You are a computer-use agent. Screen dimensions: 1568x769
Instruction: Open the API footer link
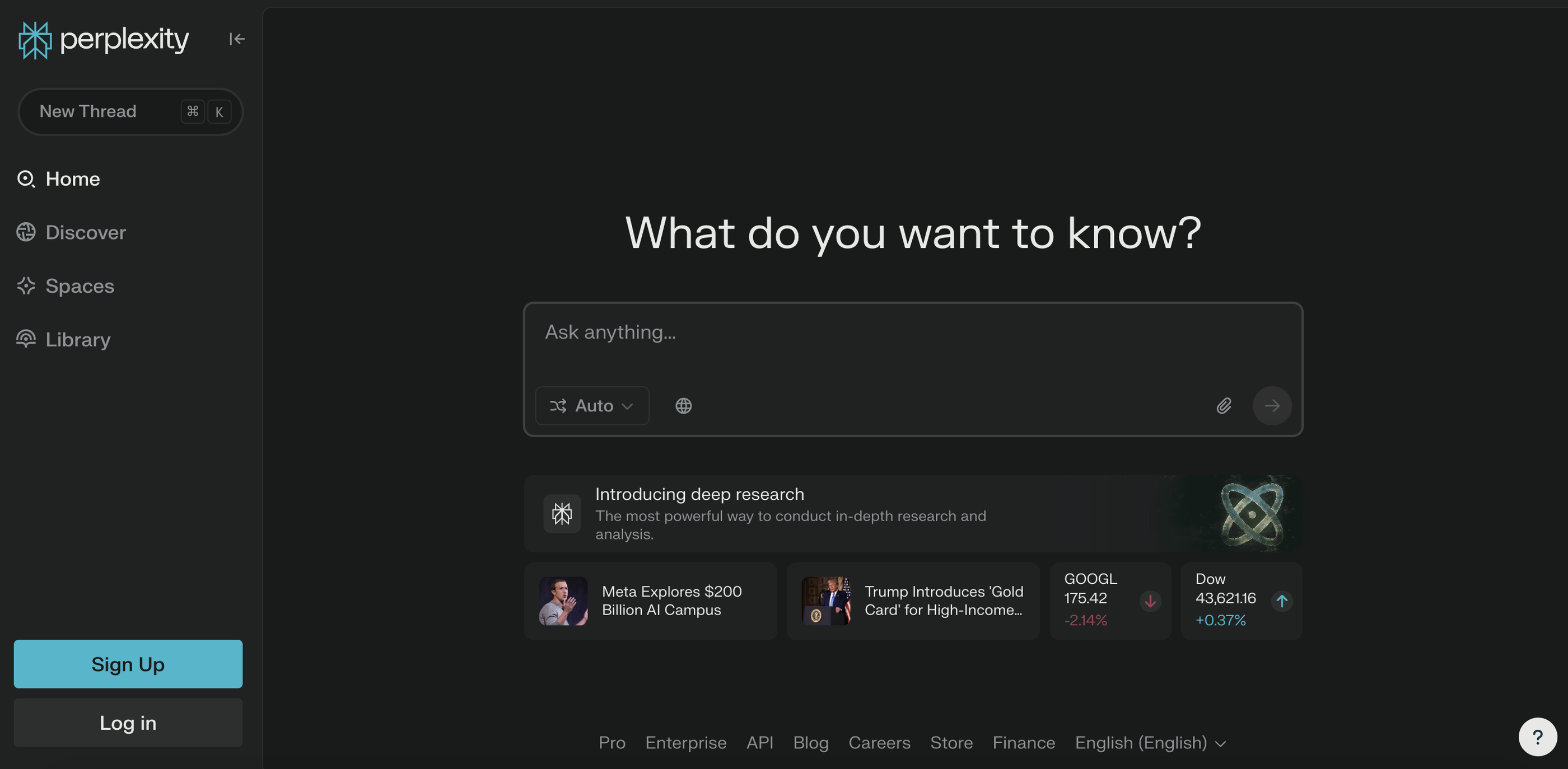(x=760, y=743)
